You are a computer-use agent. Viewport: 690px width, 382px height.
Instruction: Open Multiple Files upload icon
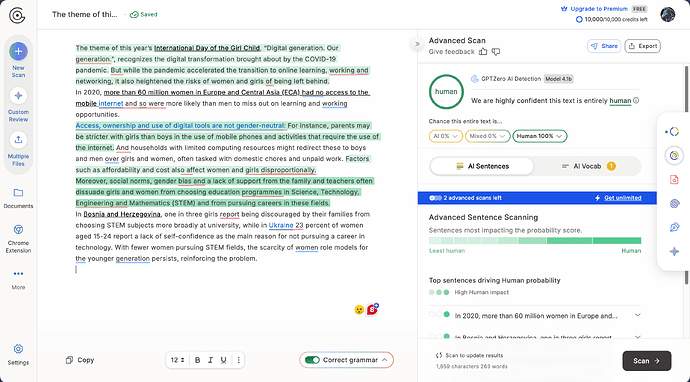coord(18,140)
